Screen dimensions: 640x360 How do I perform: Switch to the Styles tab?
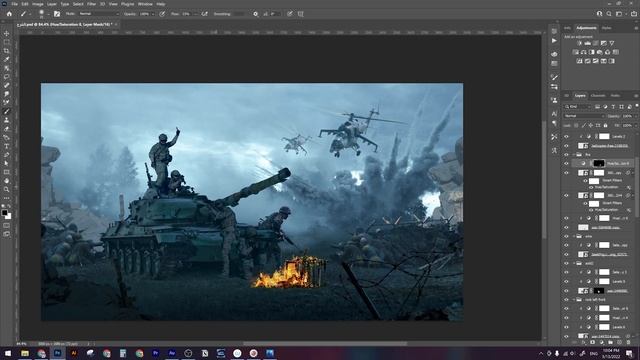coord(607,28)
